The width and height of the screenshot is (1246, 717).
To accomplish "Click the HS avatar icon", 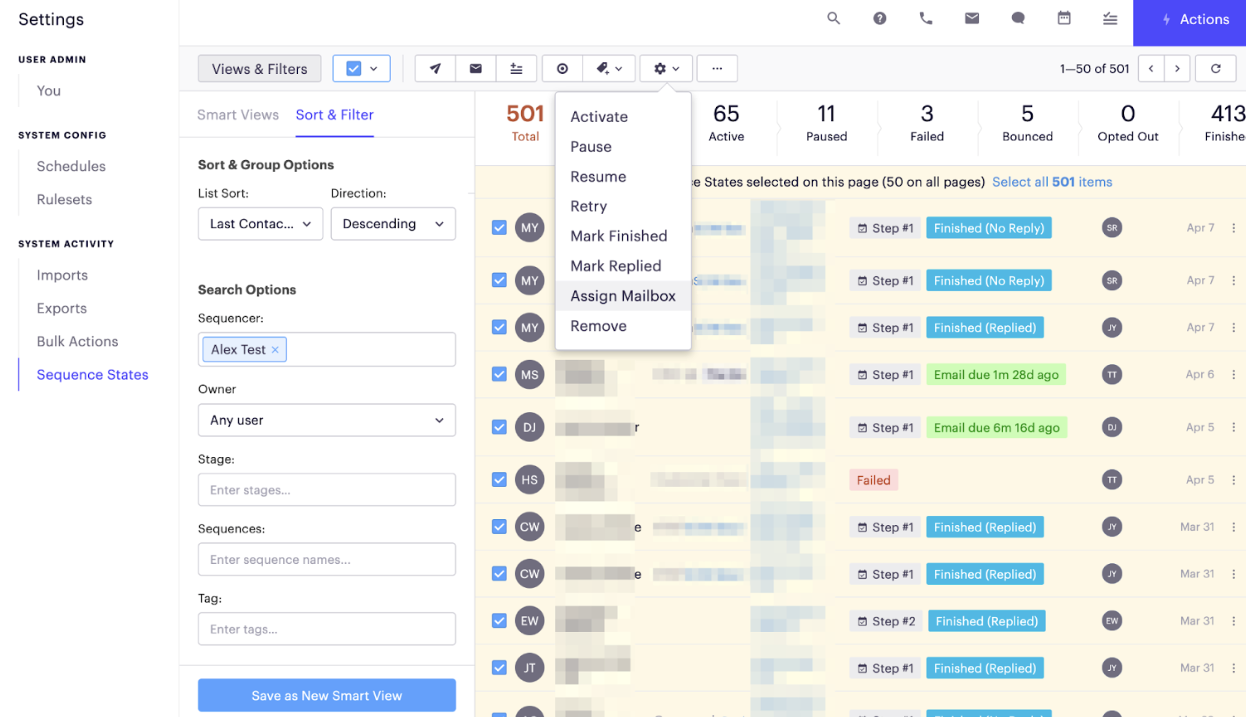I will click(530, 480).
